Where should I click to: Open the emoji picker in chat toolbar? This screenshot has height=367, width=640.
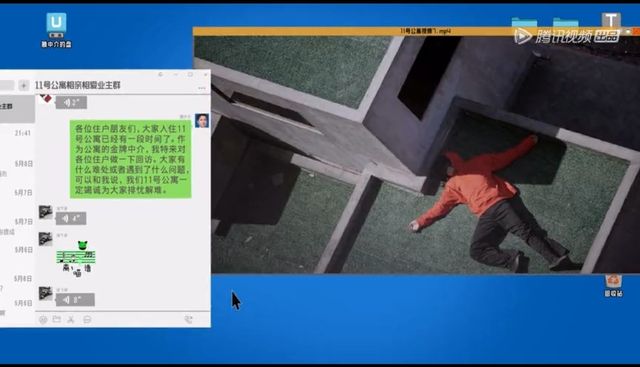(x=43, y=320)
